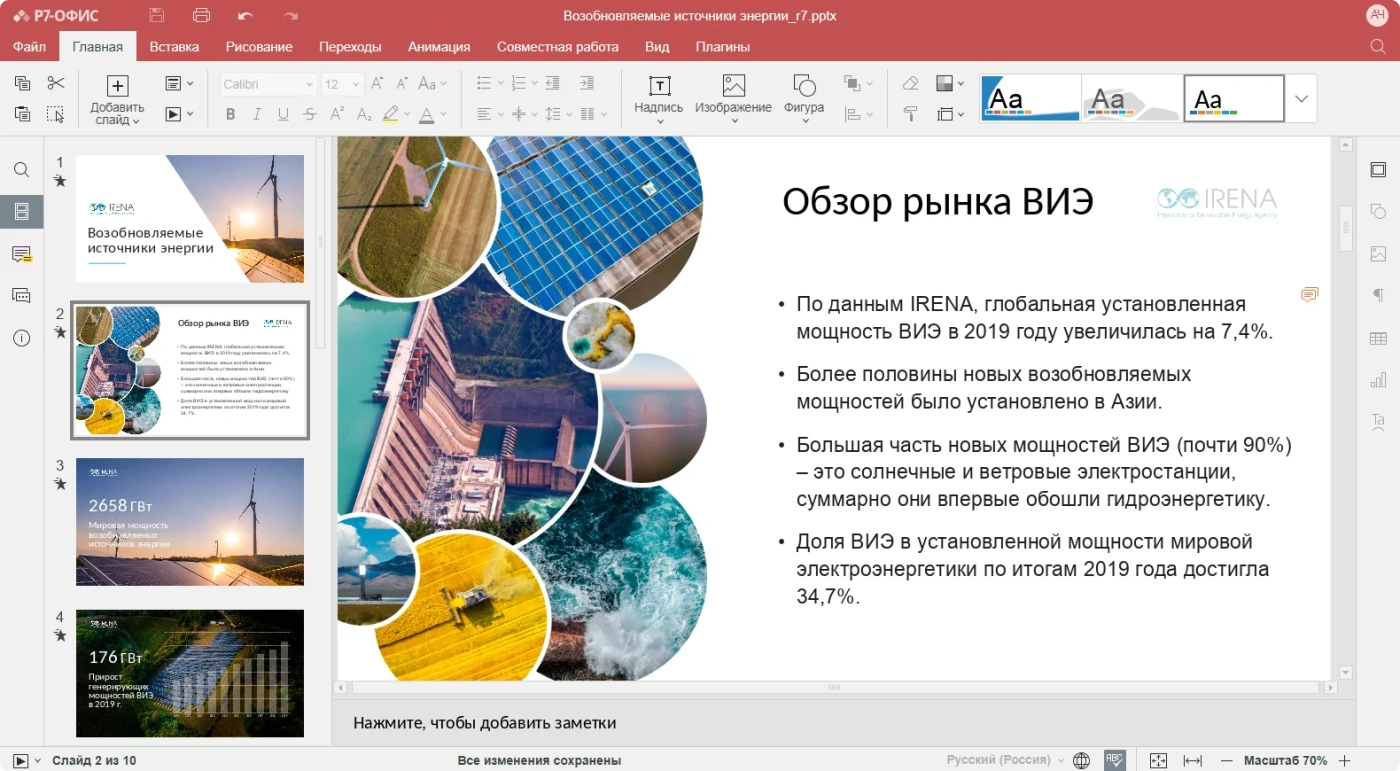The width and height of the screenshot is (1400, 771).
Task: Select the Copy style paint roller tool
Action: click(911, 113)
